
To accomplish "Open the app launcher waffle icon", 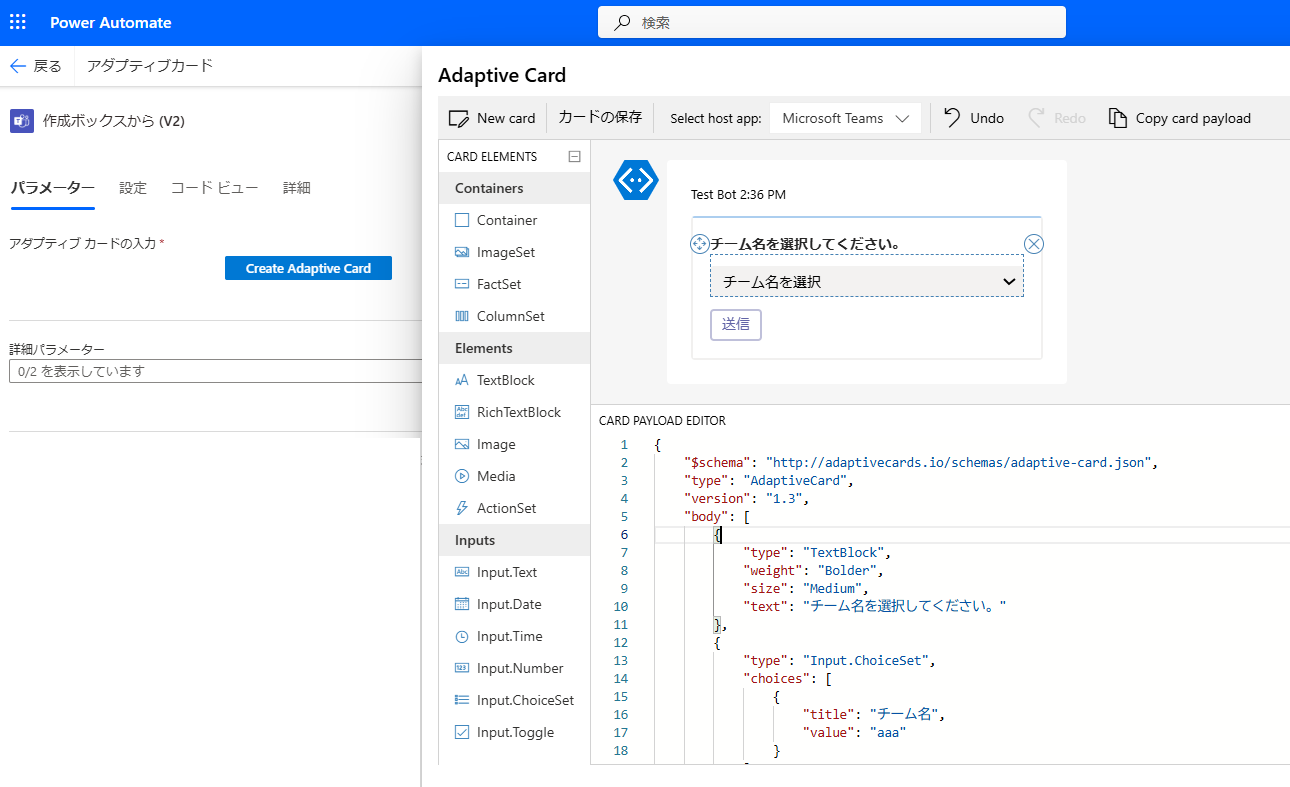I will click(x=18, y=22).
